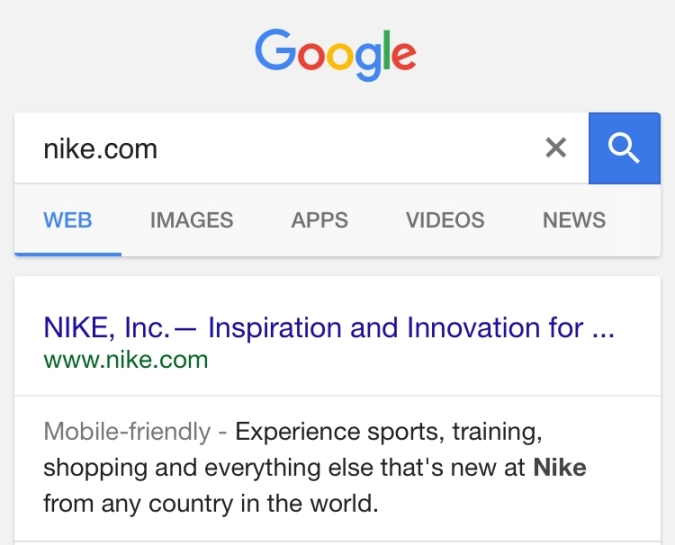Click the bold Nike word in the snippet
Image resolution: width=675 pixels, height=545 pixels.
[x=560, y=468]
